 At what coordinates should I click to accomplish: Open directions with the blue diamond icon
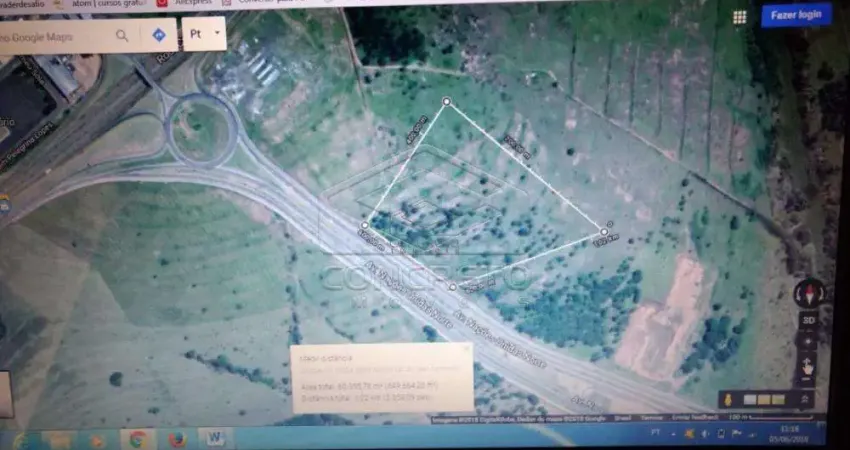(158, 35)
